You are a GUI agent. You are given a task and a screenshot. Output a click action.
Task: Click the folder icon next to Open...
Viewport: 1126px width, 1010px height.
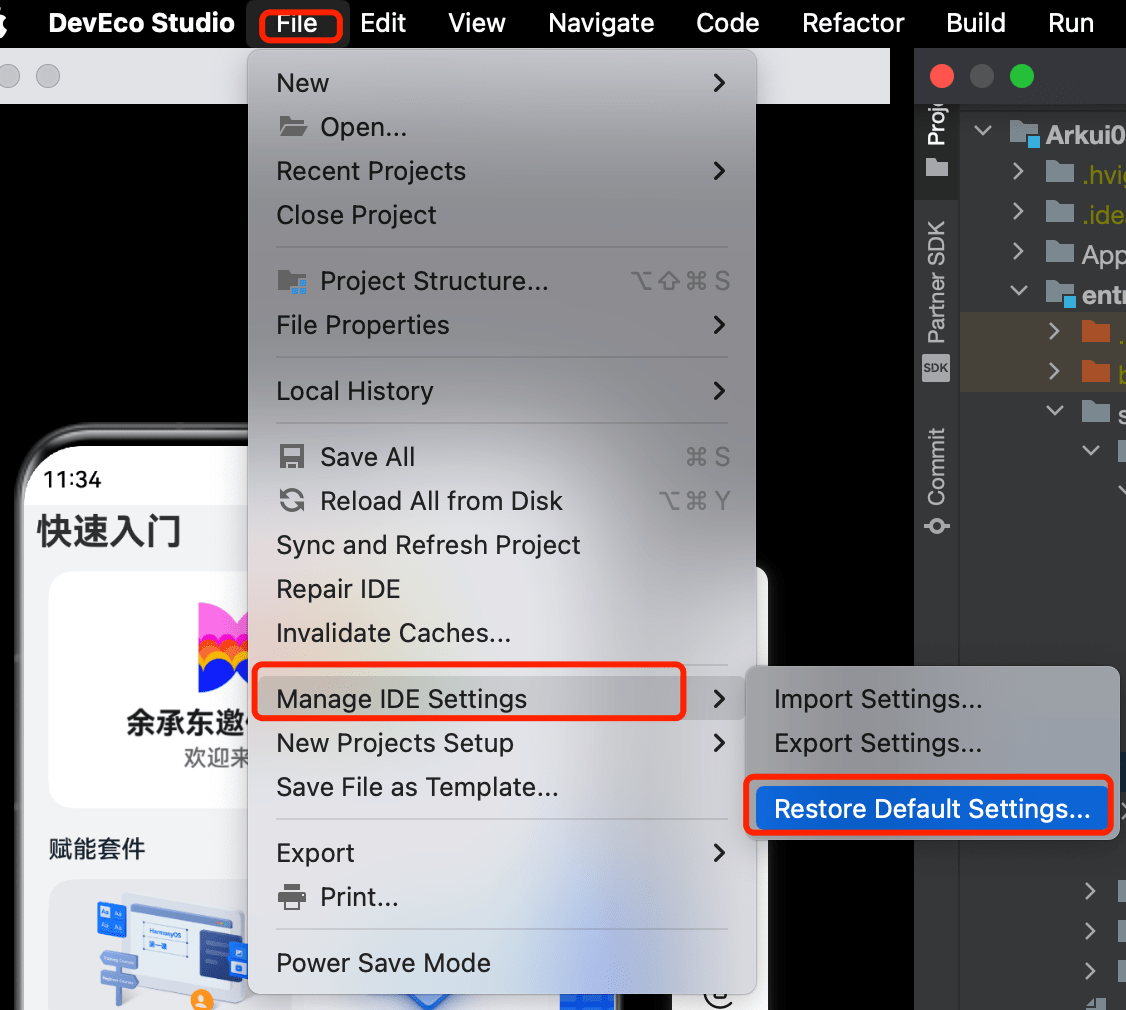point(293,126)
